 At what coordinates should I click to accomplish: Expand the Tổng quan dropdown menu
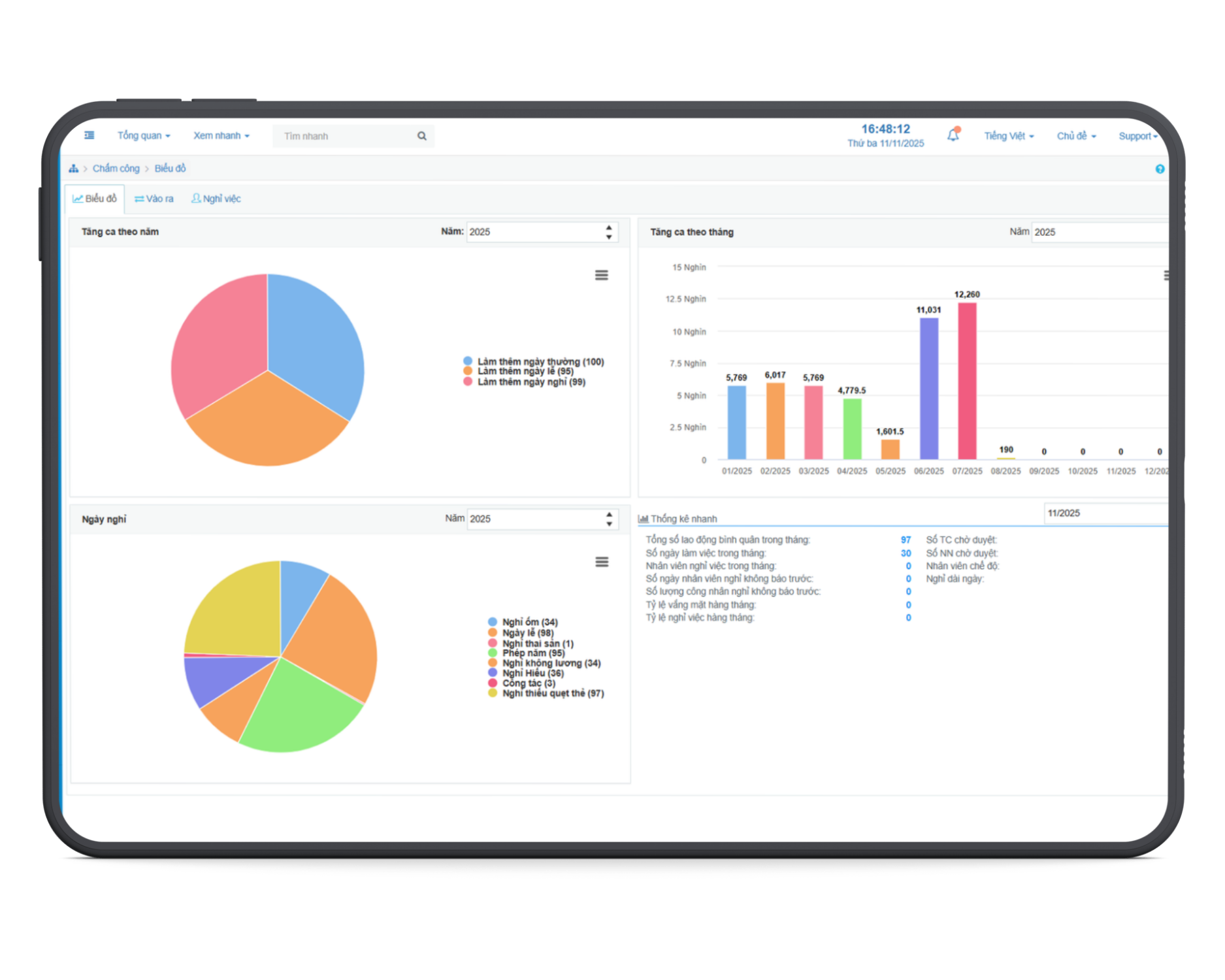144,135
